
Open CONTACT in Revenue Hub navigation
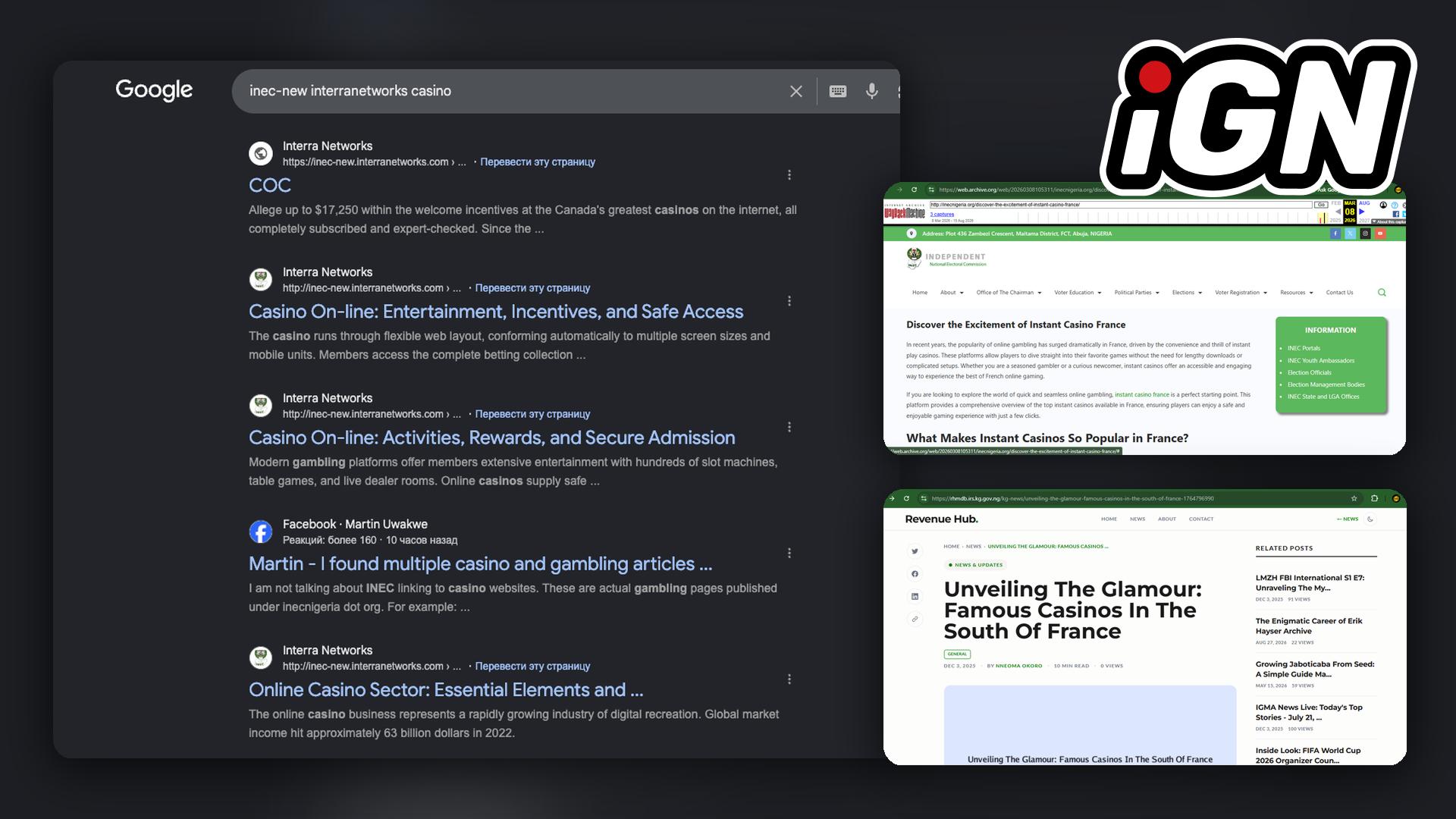point(1201,519)
